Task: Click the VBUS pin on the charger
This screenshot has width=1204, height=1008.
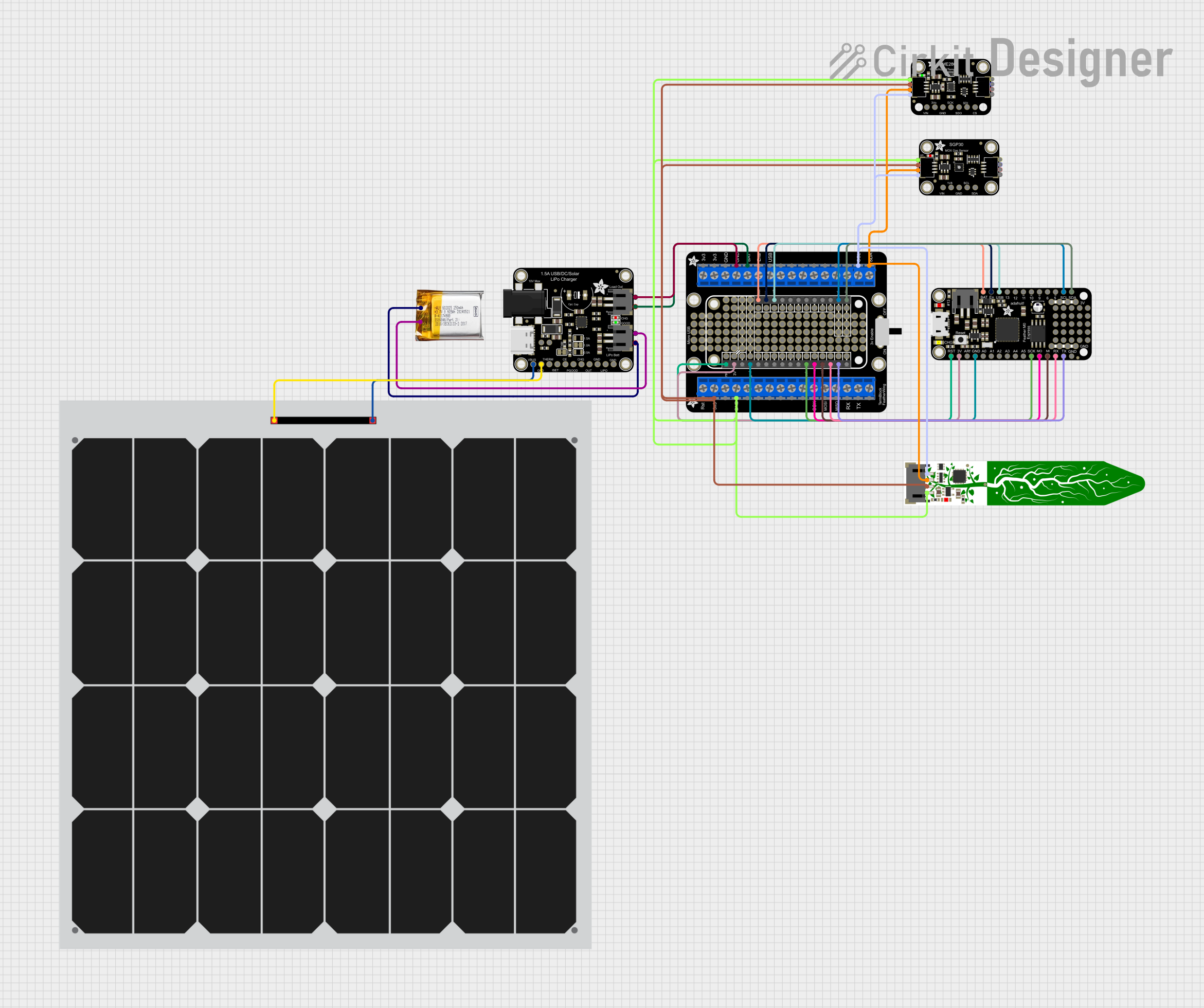Action: (534, 365)
